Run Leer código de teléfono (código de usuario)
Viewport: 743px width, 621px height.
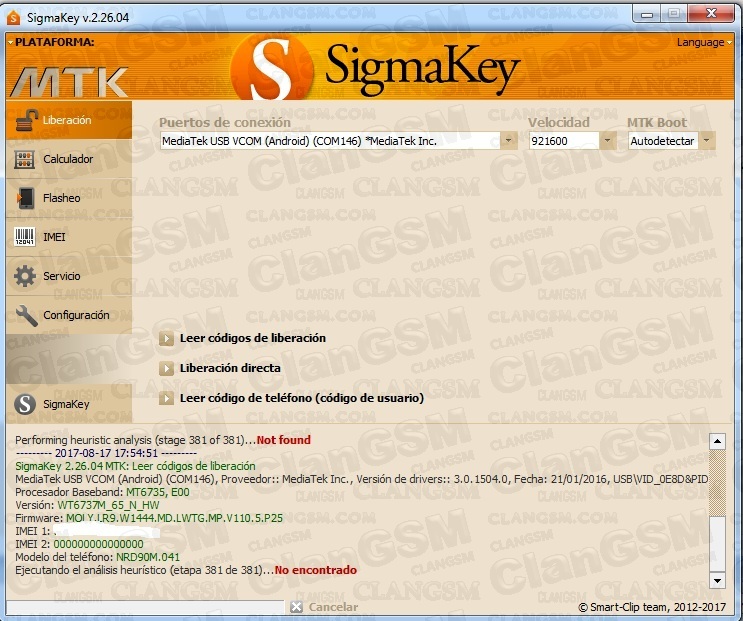(302, 398)
